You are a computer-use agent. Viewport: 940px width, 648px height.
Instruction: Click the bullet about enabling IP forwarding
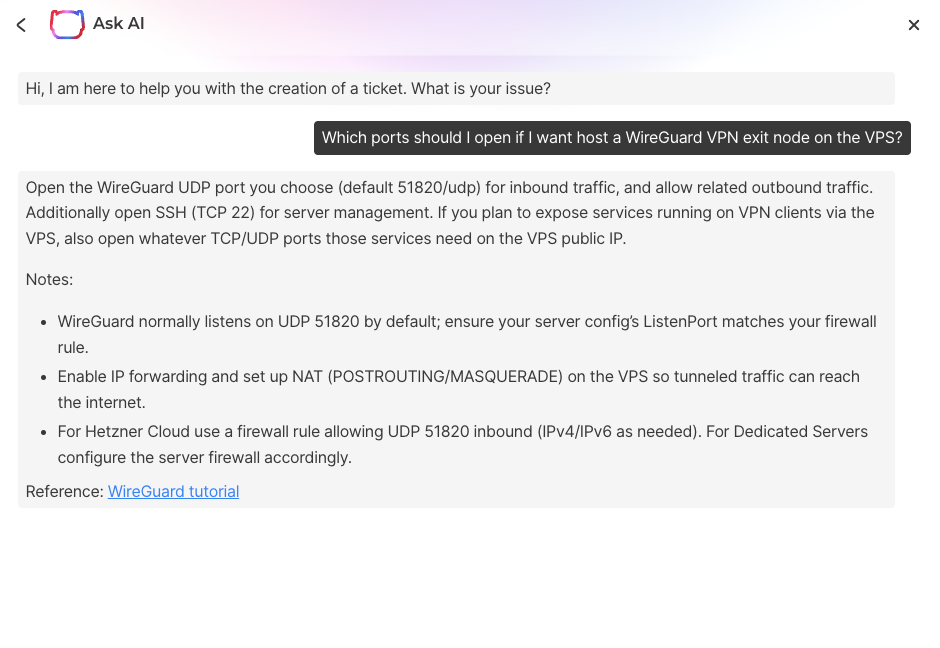459,390
